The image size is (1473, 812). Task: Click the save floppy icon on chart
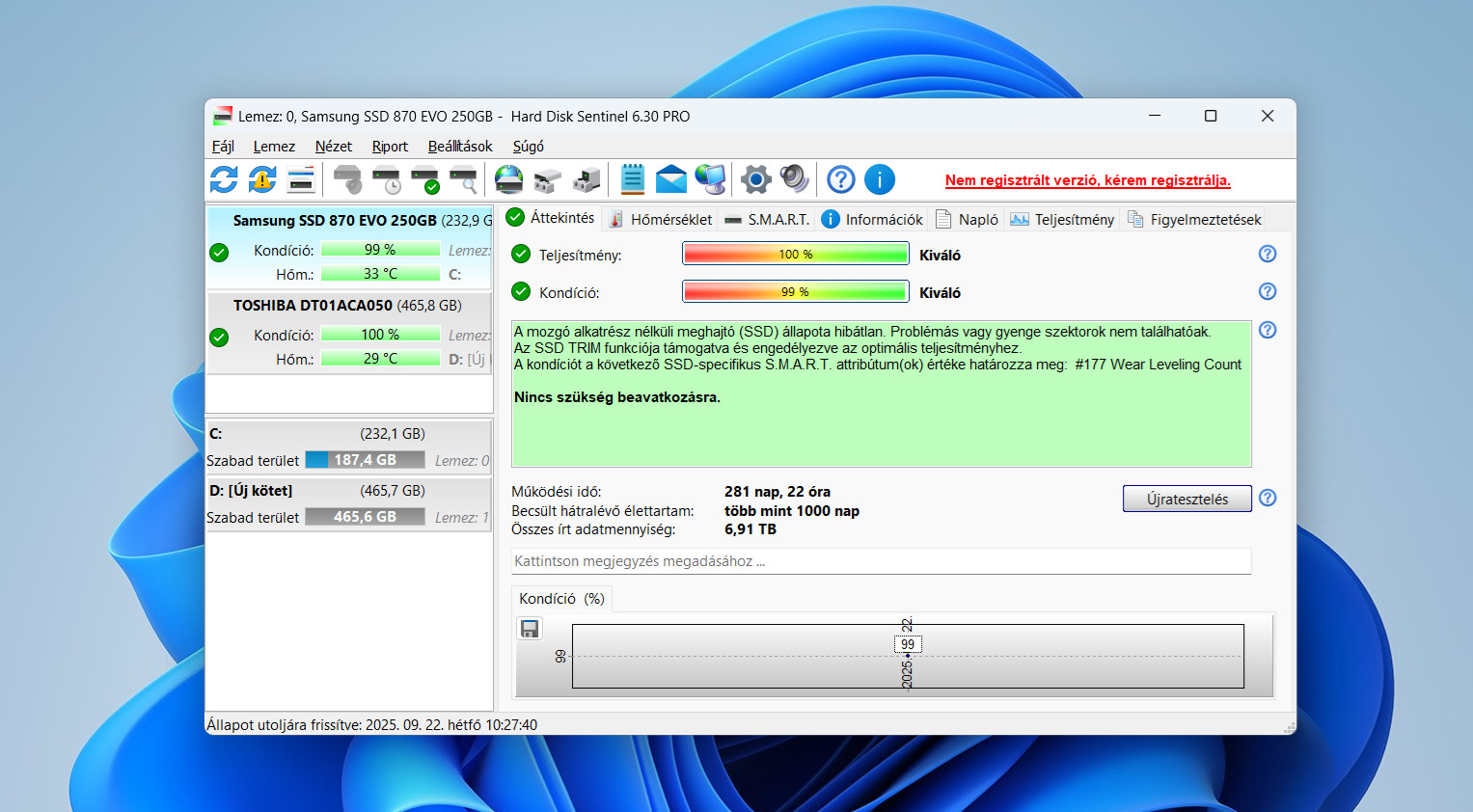pos(530,629)
